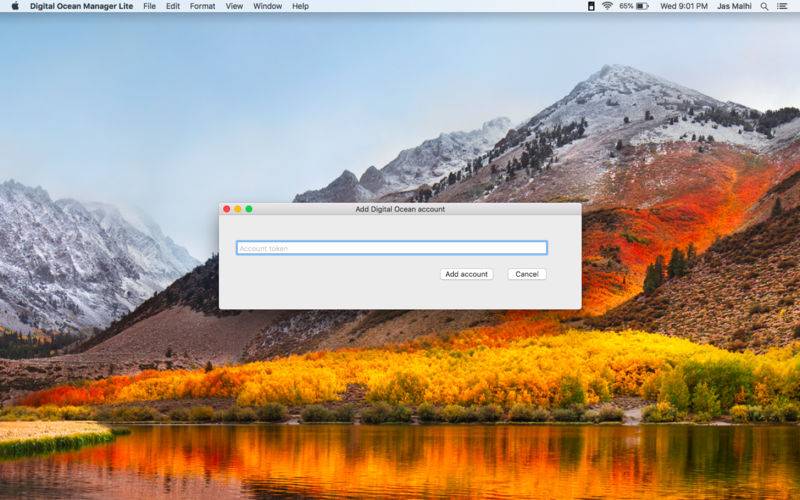Click the Cancel button
The width and height of the screenshot is (800, 500).
[x=527, y=274]
